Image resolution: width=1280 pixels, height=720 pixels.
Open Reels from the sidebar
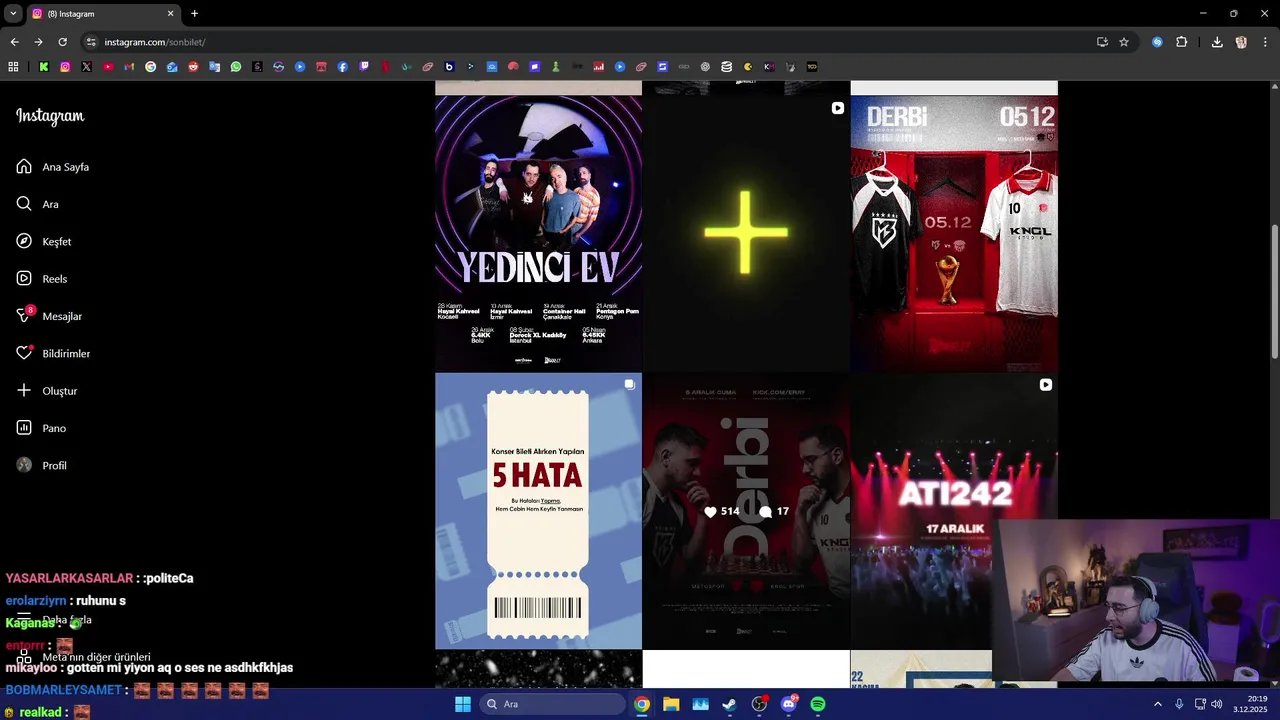pos(42,279)
